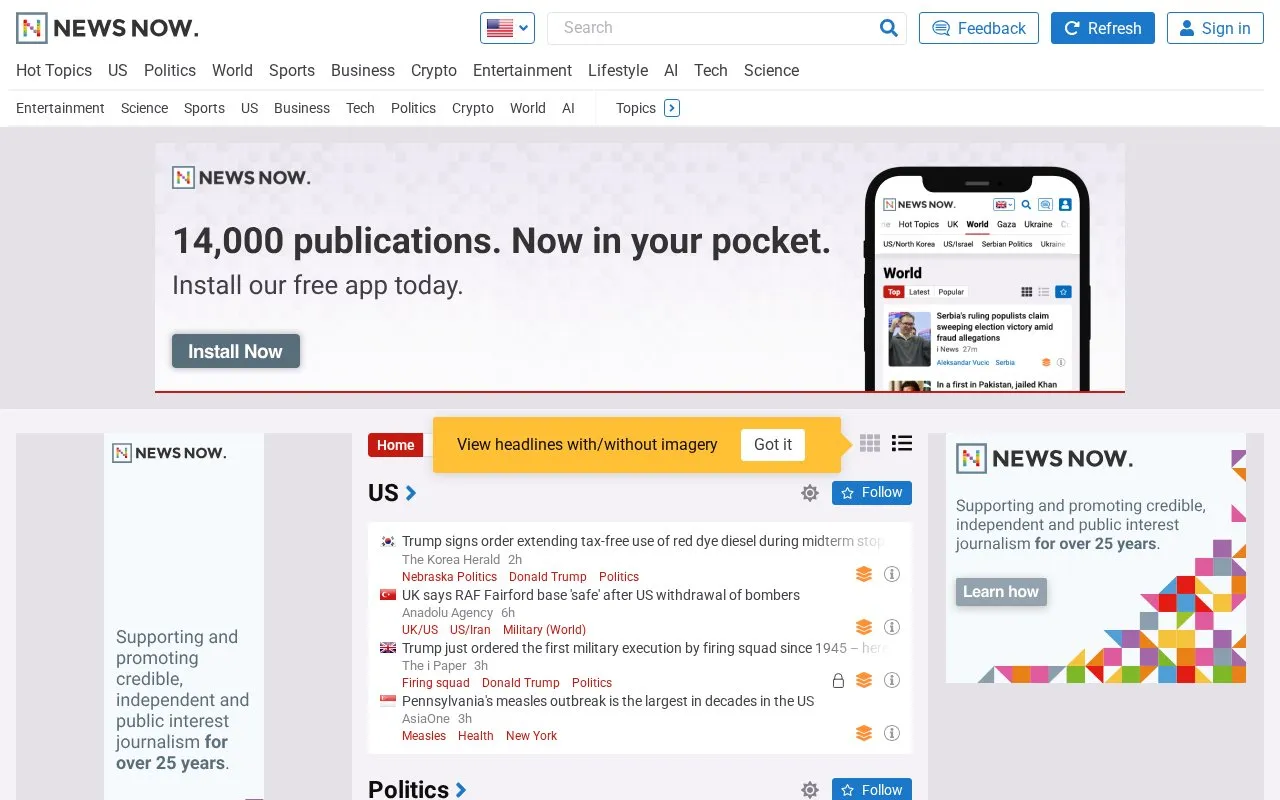Screen dimensions: 1280x800
Task: Click stacked layers icon on Anadolu Agency story
Action: (864, 627)
